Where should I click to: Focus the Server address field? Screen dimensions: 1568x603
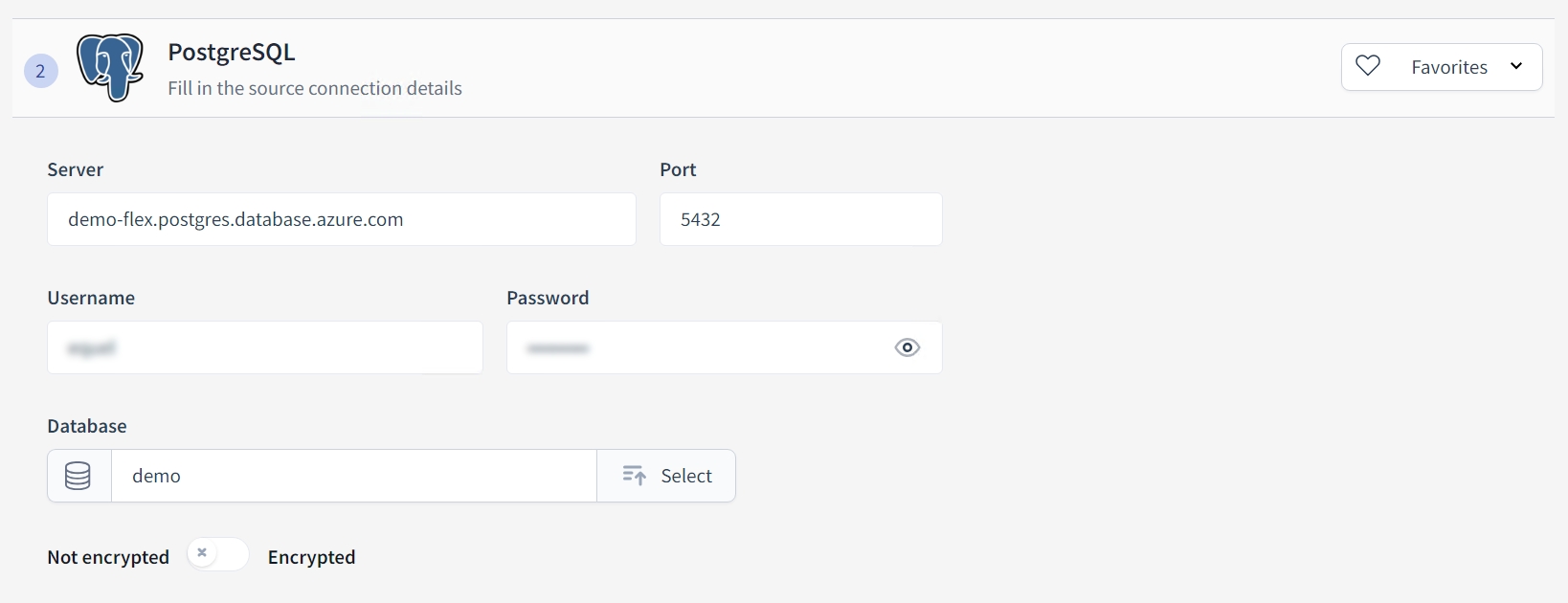[x=341, y=219]
